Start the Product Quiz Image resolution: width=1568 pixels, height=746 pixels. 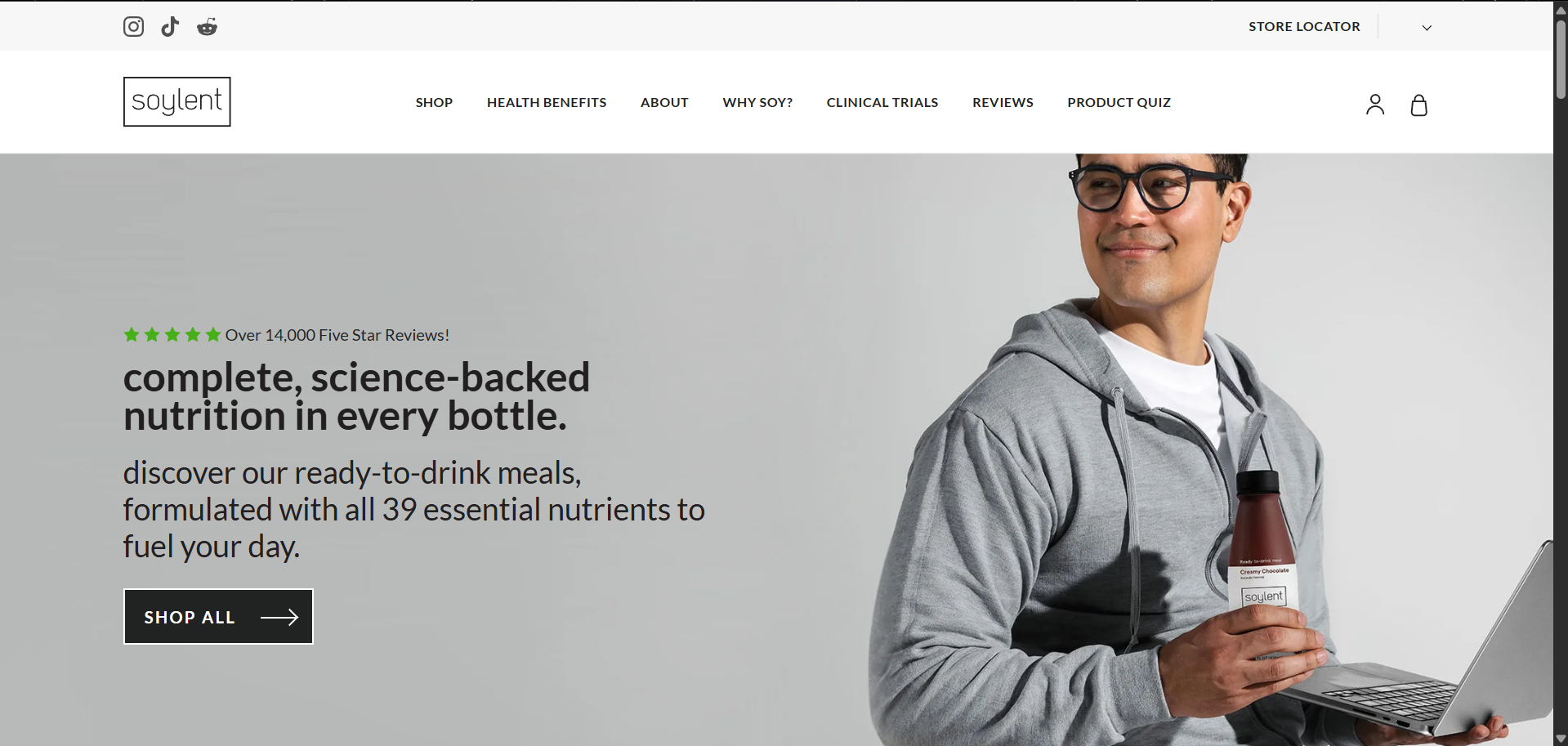1119,102
